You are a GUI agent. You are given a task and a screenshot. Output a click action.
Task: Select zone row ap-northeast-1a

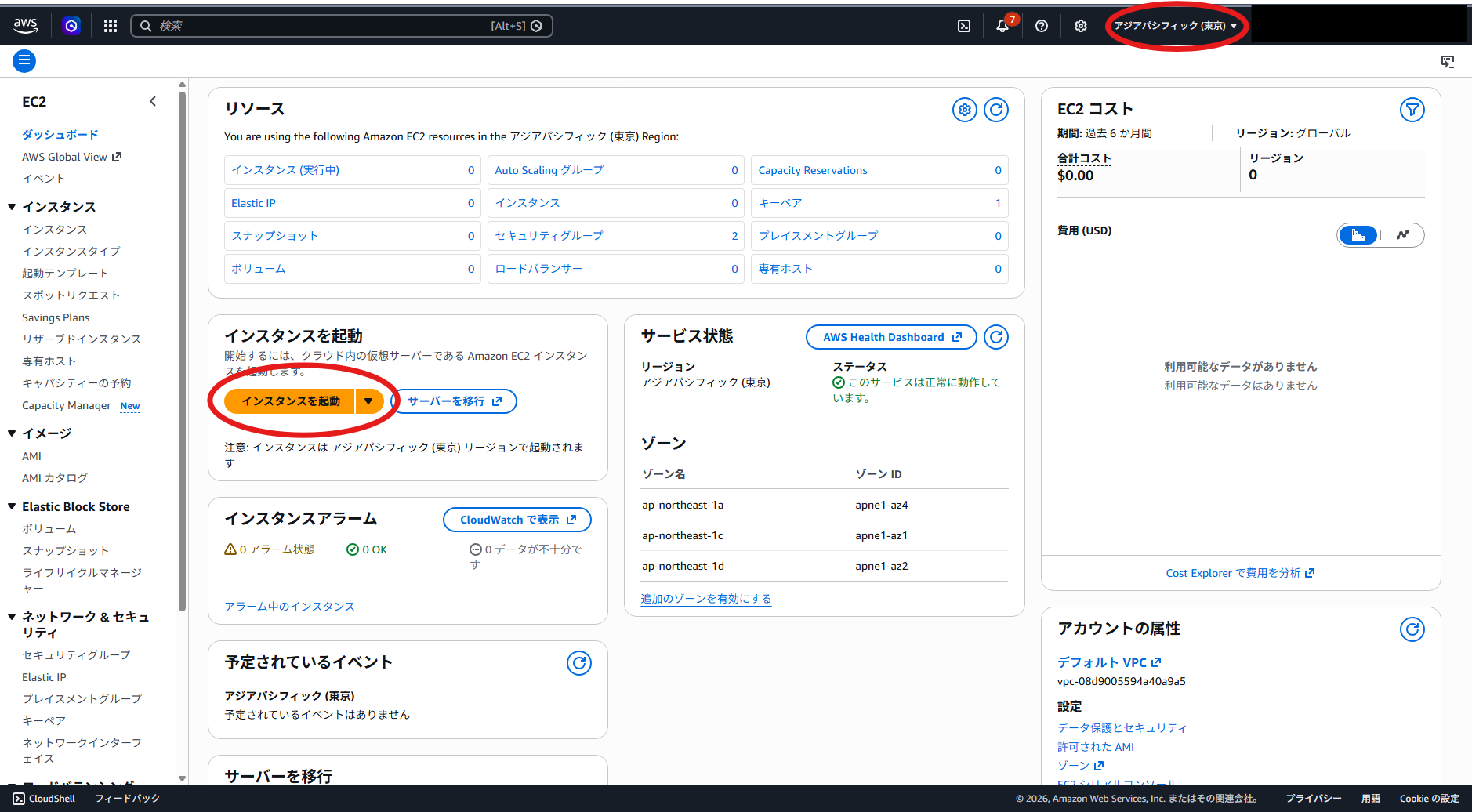point(825,505)
